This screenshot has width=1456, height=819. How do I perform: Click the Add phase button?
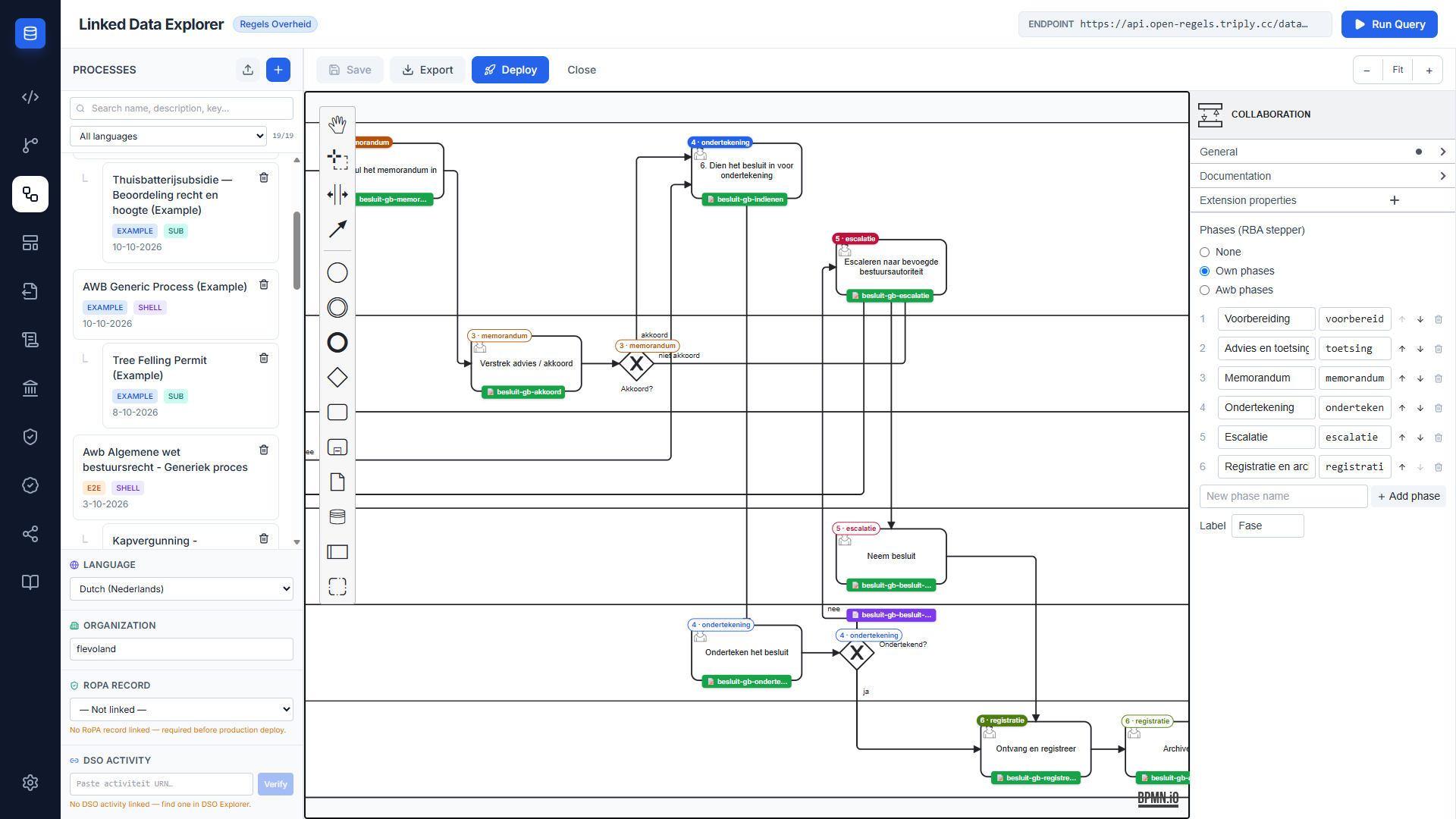pos(1409,496)
